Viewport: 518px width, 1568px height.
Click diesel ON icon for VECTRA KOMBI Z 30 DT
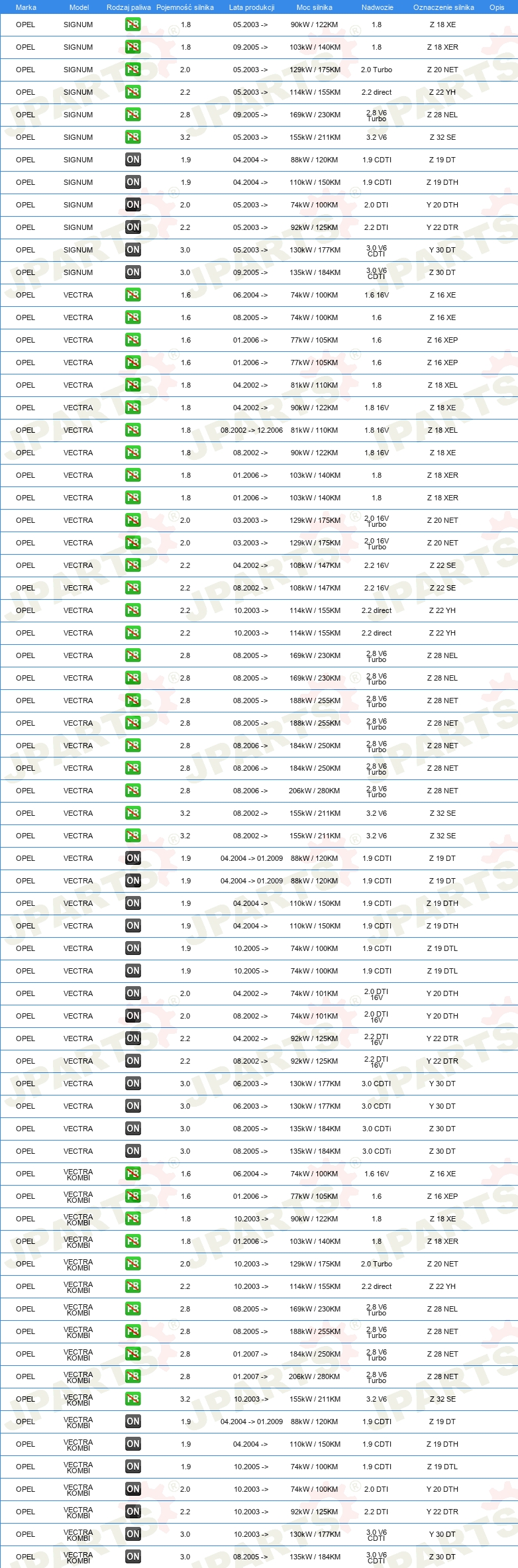pos(133,1557)
